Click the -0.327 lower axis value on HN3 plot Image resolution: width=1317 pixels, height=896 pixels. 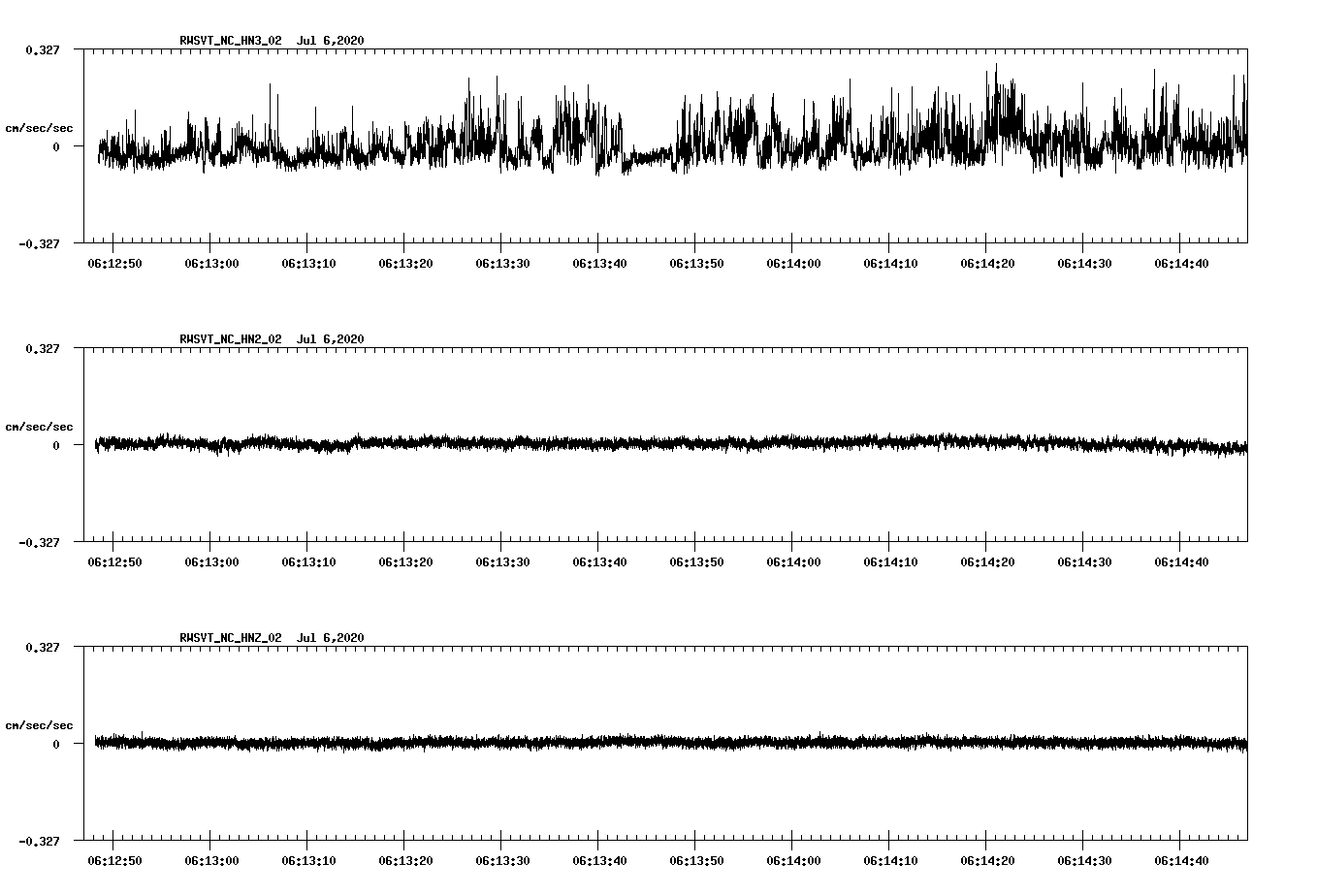pos(39,243)
